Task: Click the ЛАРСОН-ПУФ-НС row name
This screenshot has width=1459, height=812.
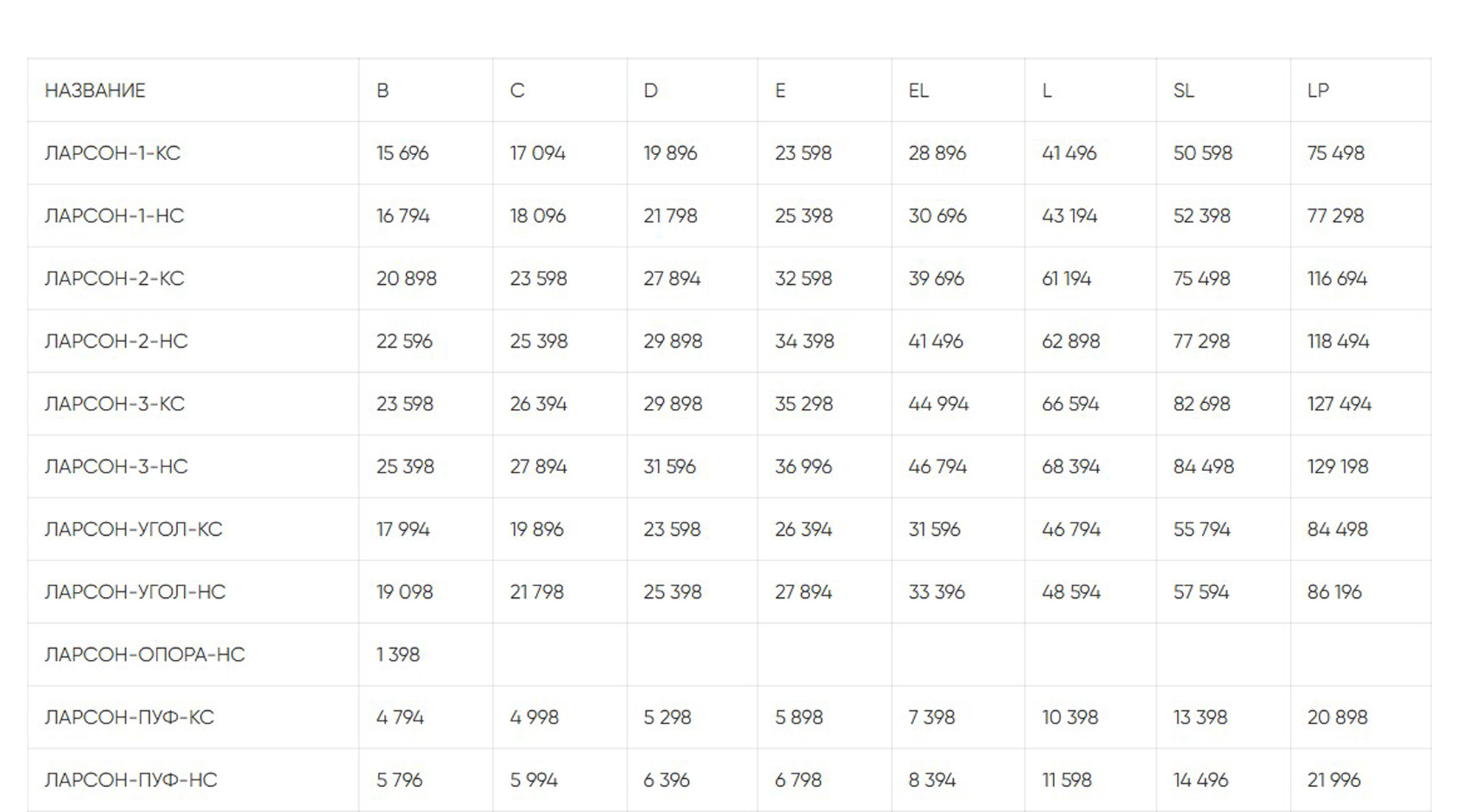Action: click(131, 781)
